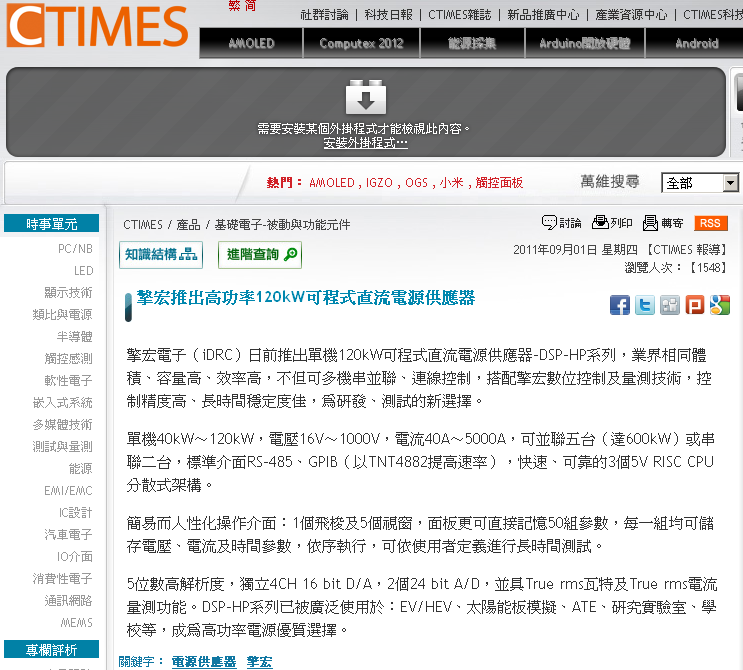Open 測試與量測 sidebar category
The height and width of the screenshot is (670, 743).
[x=62, y=447]
